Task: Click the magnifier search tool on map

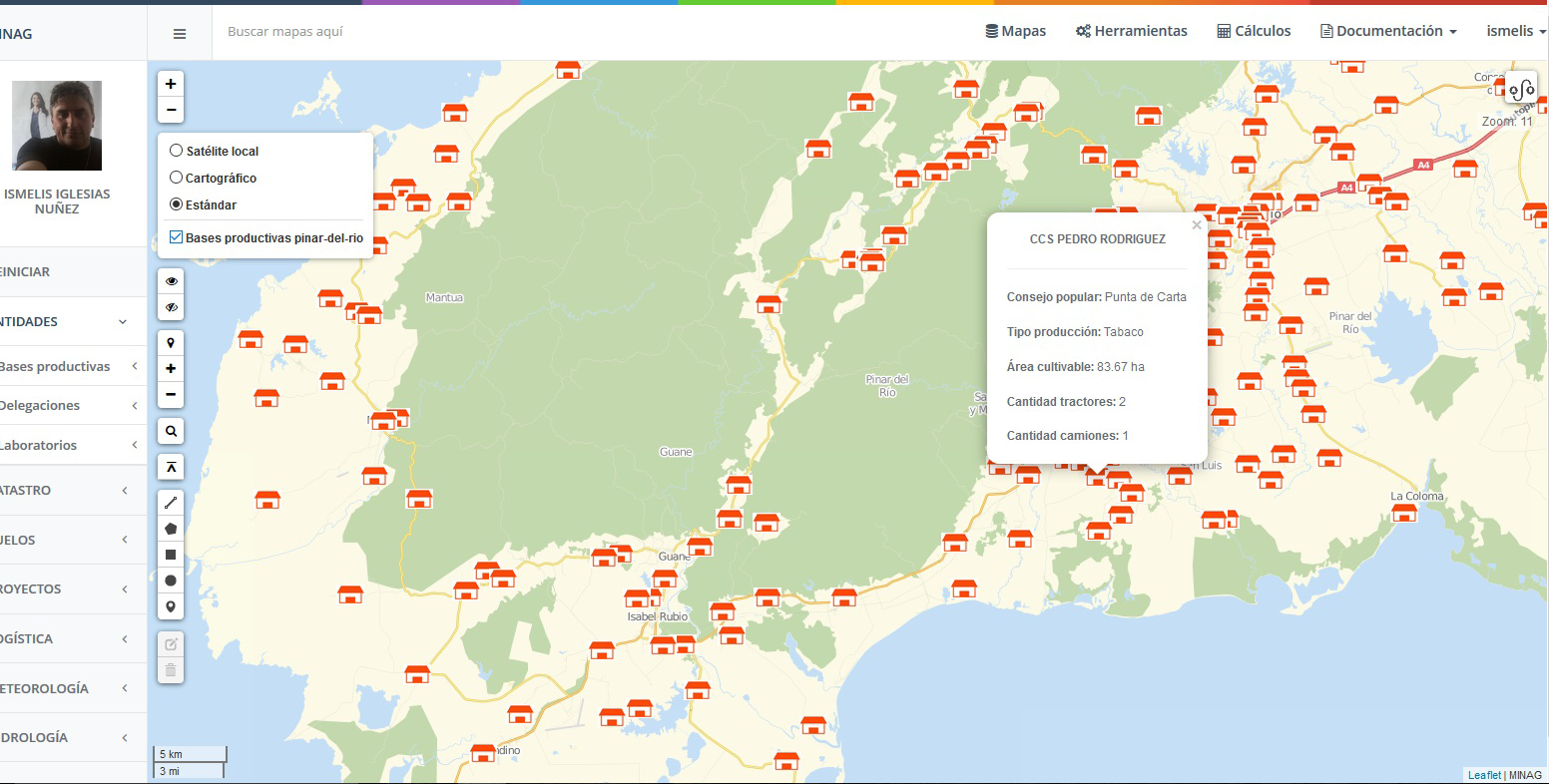Action: [171, 432]
